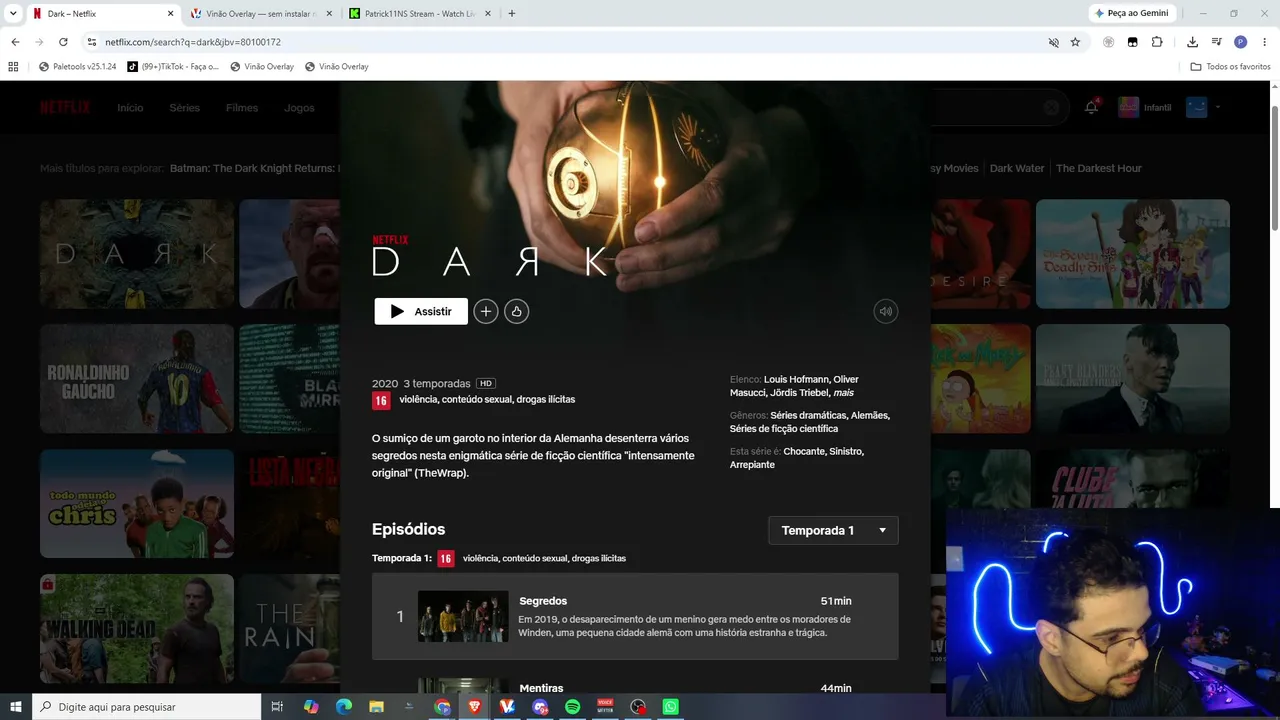This screenshot has width=1280, height=720.
Task: Open the Todo Mundo Odeia o Chris card
Action: (x=137, y=503)
